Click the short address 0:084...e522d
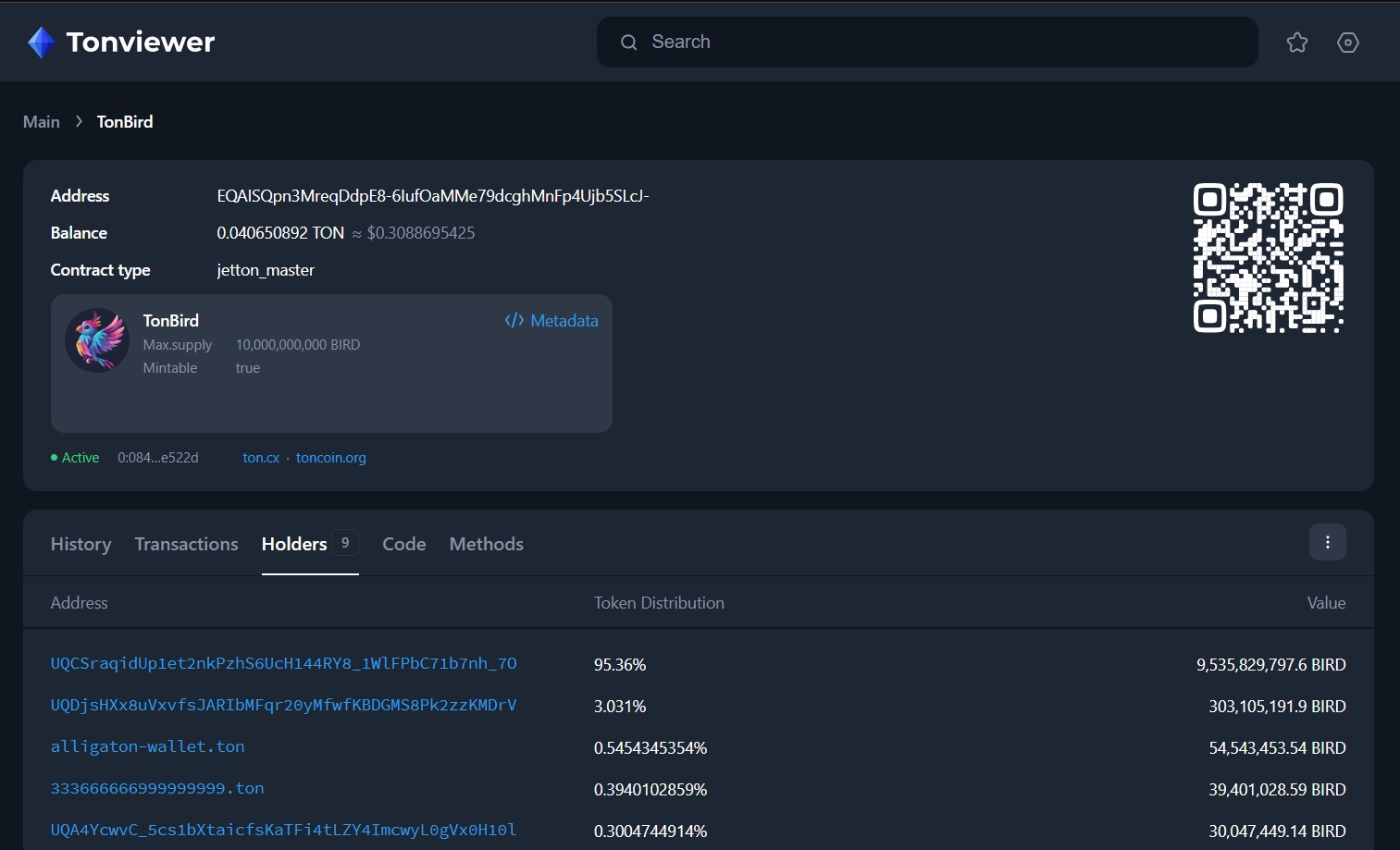This screenshot has width=1400, height=850. pos(158,458)
